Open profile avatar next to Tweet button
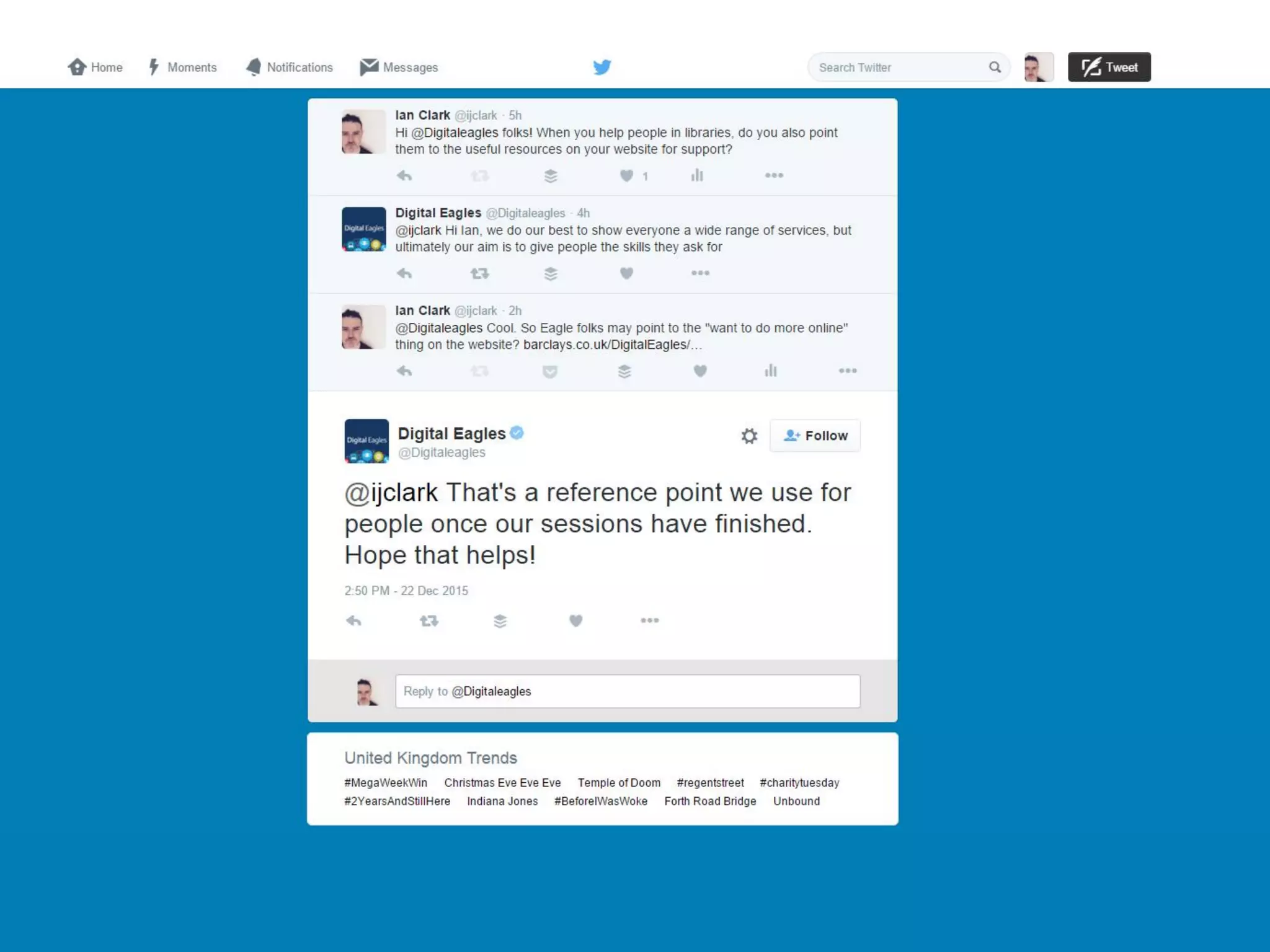Screen dimensions: 1270x952 pyautogui.click(x=1039, y=67)
